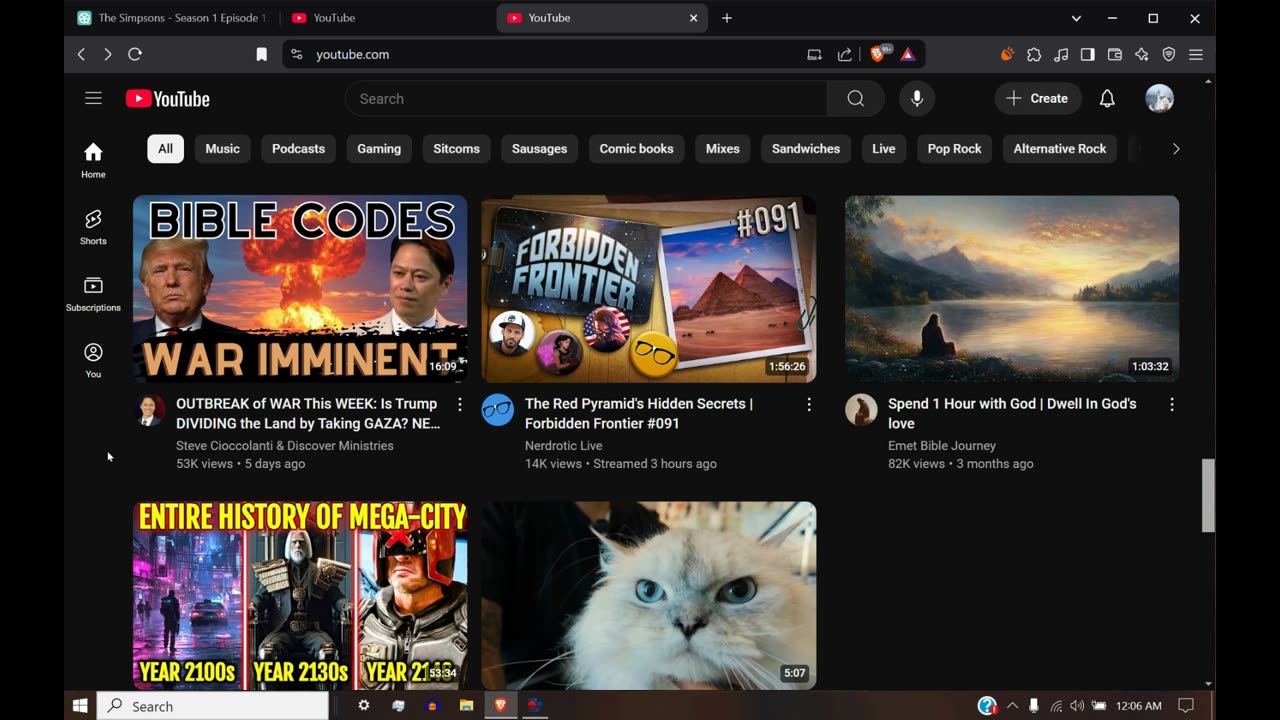Open Spend 1 Hour with God title
The image size is (1280, 720).
click(x=1012, y=413)
